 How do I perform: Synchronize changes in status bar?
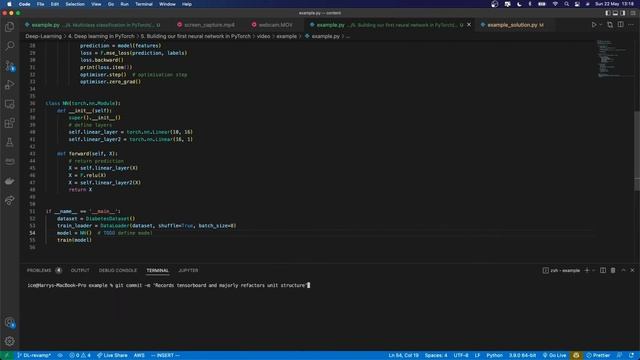tap(60, 356)
